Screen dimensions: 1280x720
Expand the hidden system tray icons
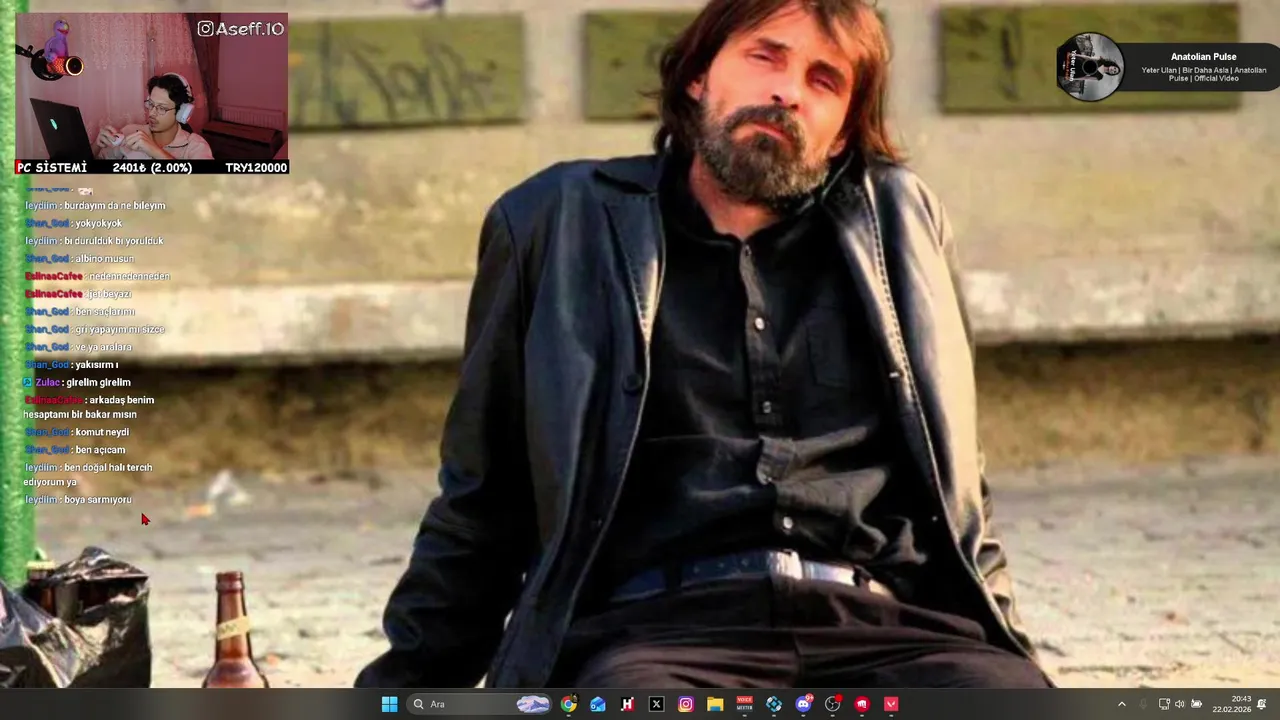[1121, 704]
